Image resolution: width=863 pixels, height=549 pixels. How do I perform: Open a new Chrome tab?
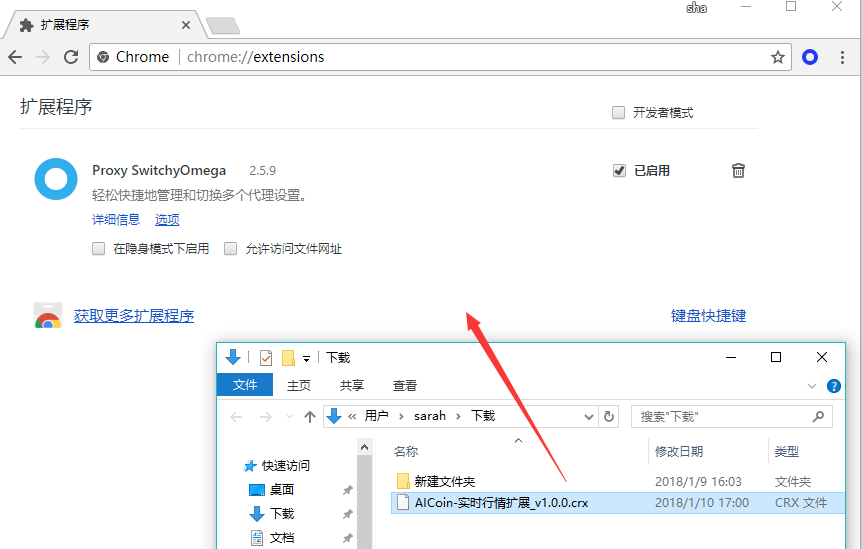pos(222,25)
